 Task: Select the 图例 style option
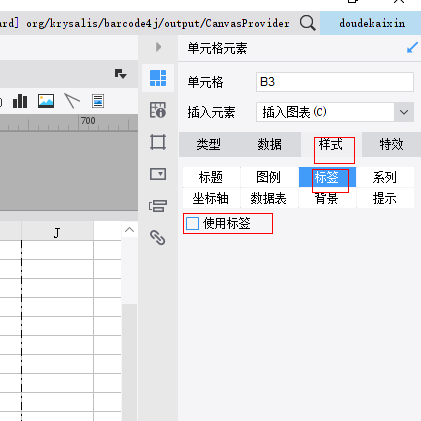click(x=269, y=177)
